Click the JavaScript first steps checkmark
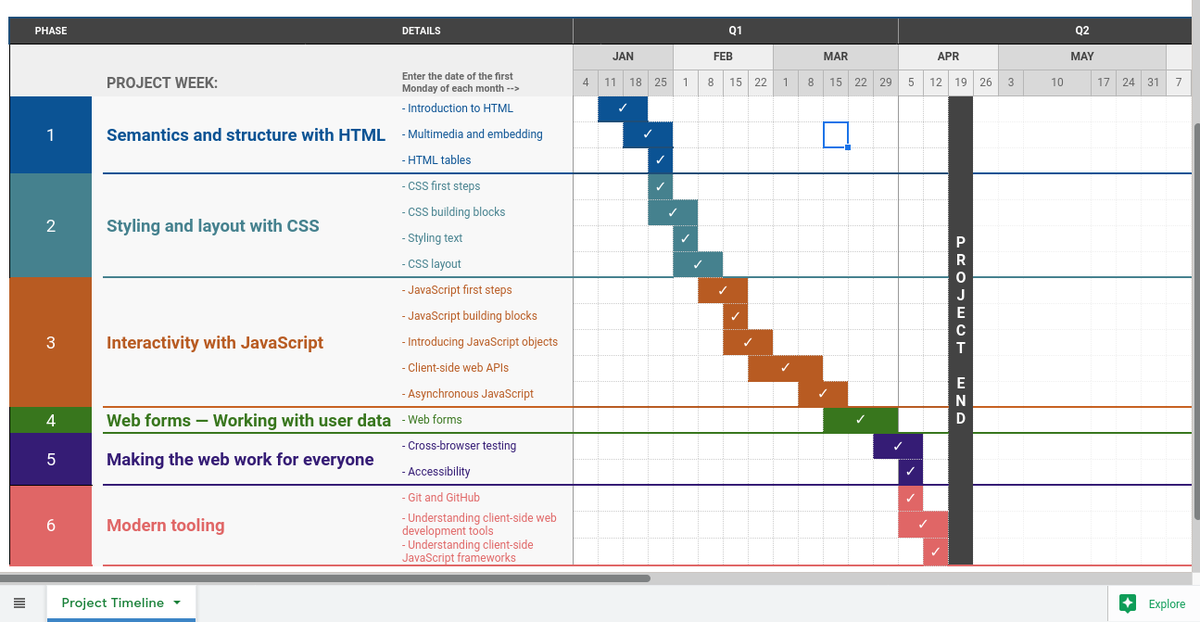1200x622 pixels. (722, 290)
